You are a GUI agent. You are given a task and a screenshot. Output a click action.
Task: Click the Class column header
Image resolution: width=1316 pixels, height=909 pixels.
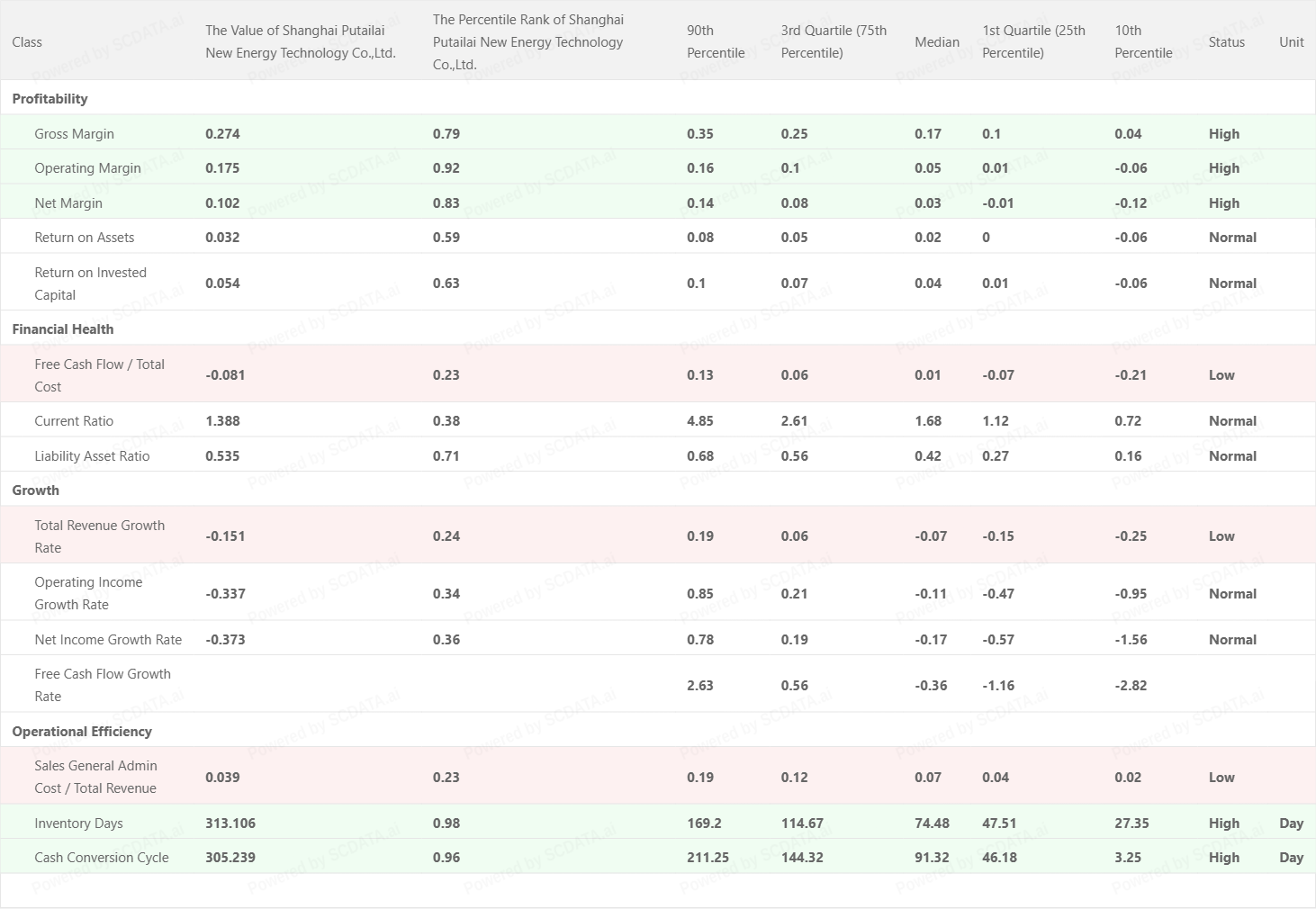[x=27, y=42]
